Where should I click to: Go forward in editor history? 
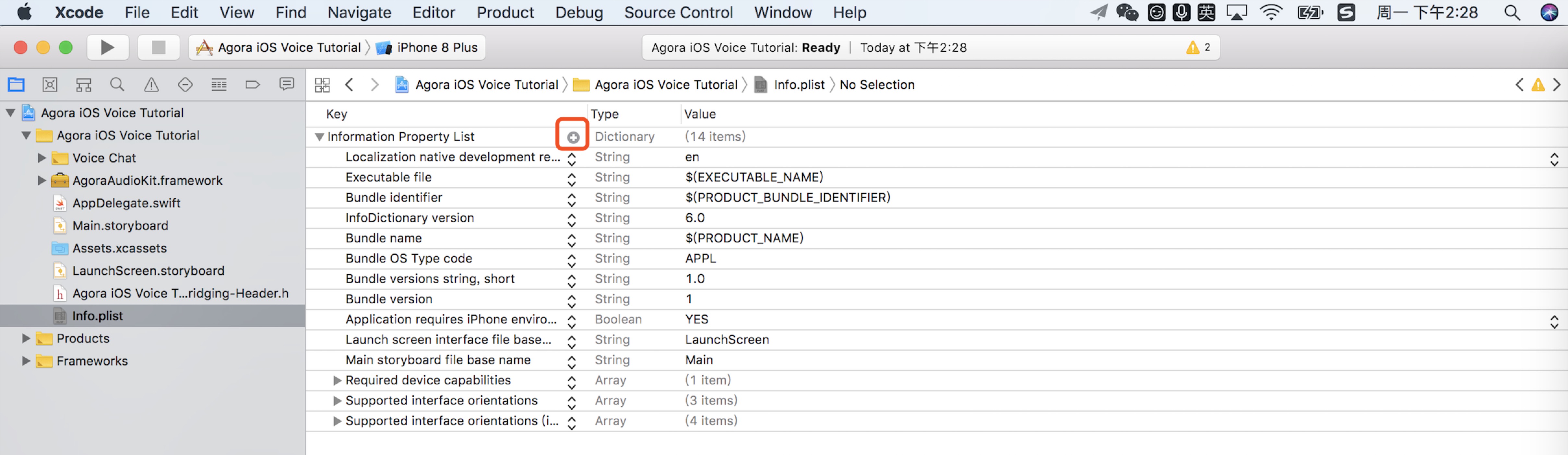[375, 85]
